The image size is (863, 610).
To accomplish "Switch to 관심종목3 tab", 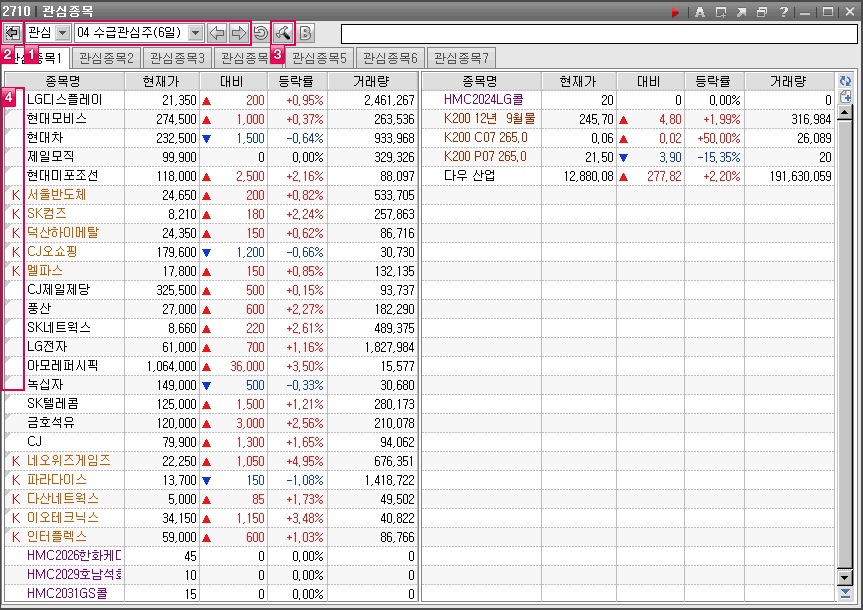I will (x=178, y=58).
